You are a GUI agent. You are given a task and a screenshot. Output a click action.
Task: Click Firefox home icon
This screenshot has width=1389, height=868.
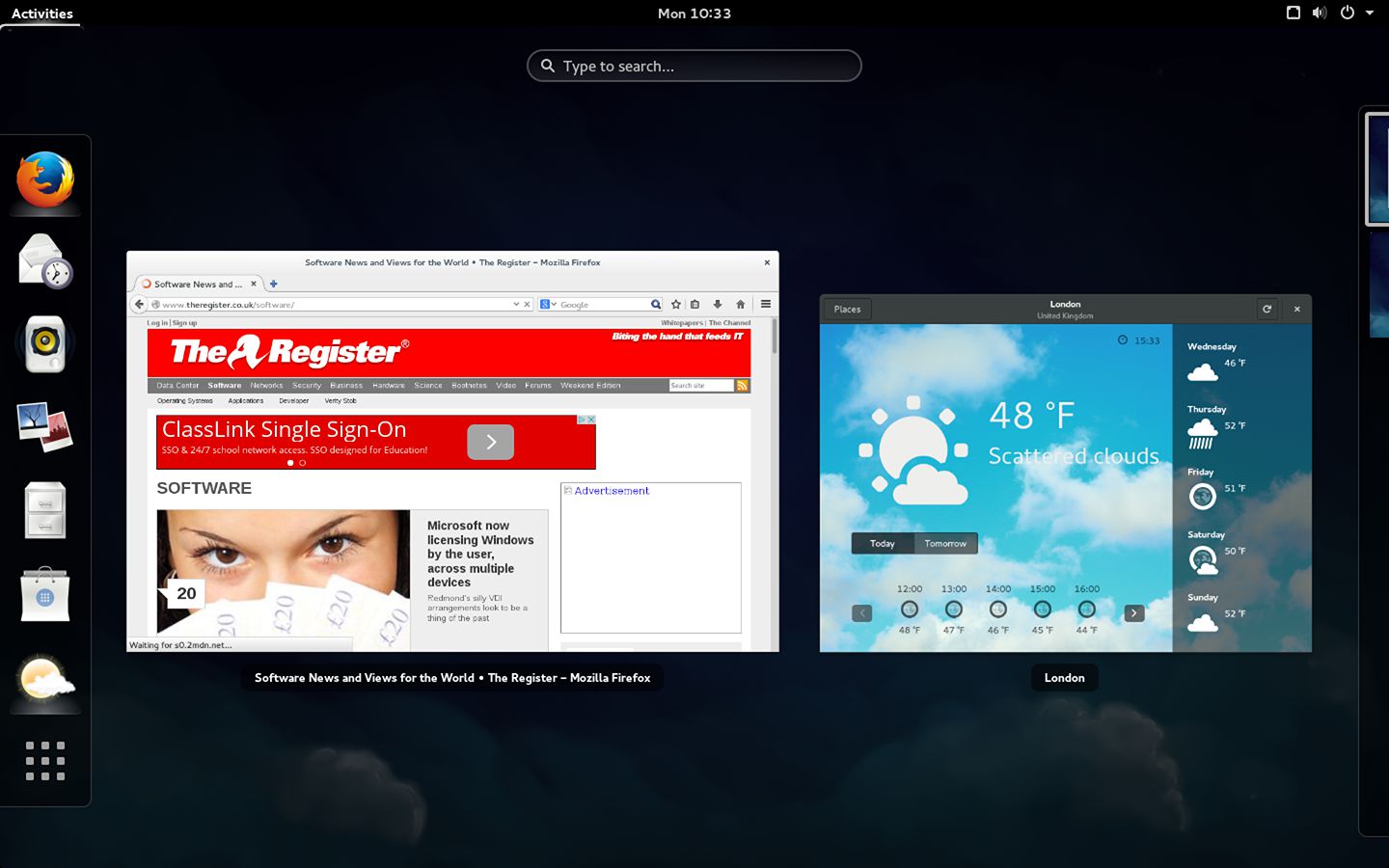[x=740, y=304]
